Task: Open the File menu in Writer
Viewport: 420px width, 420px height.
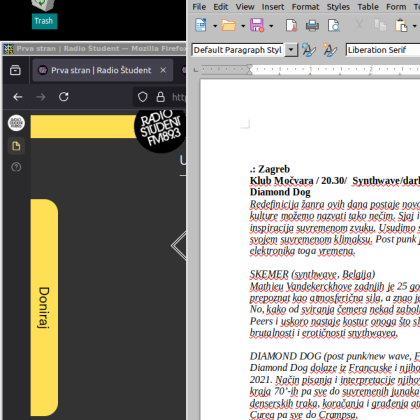Action: (x=199, y=7)
